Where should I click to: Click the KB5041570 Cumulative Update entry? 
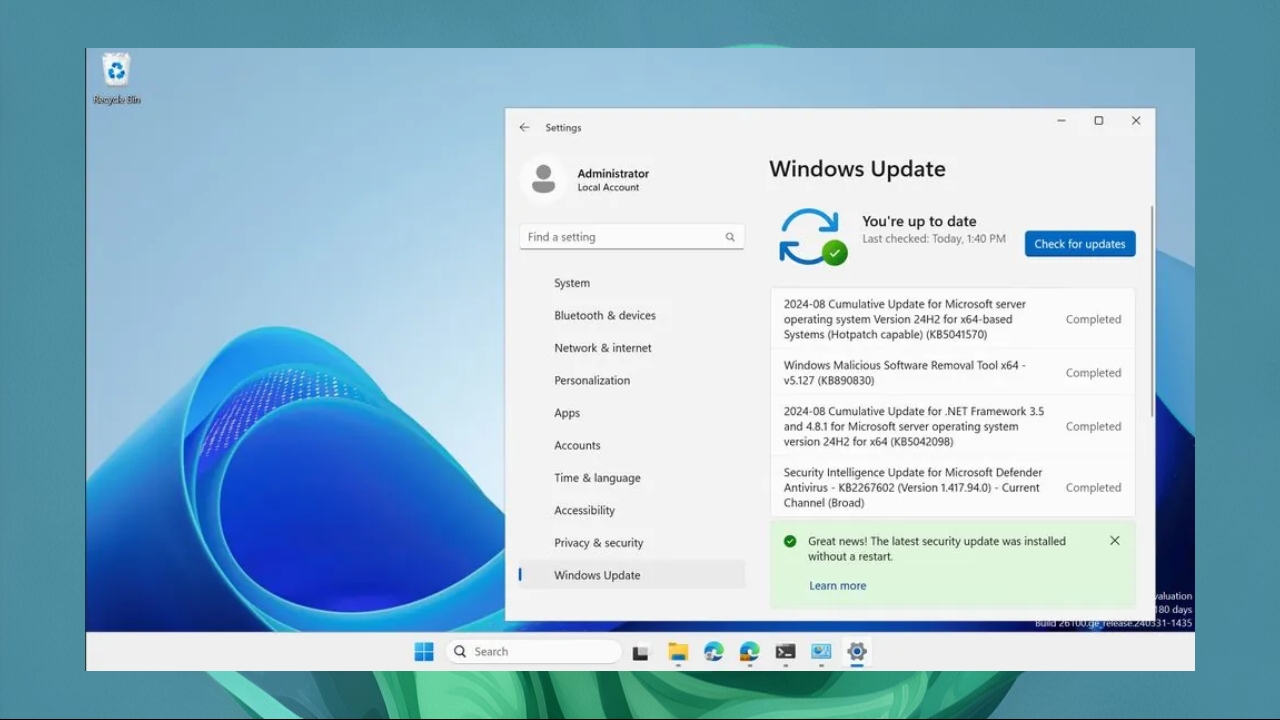pyautogui.click(x=953, y=319)
